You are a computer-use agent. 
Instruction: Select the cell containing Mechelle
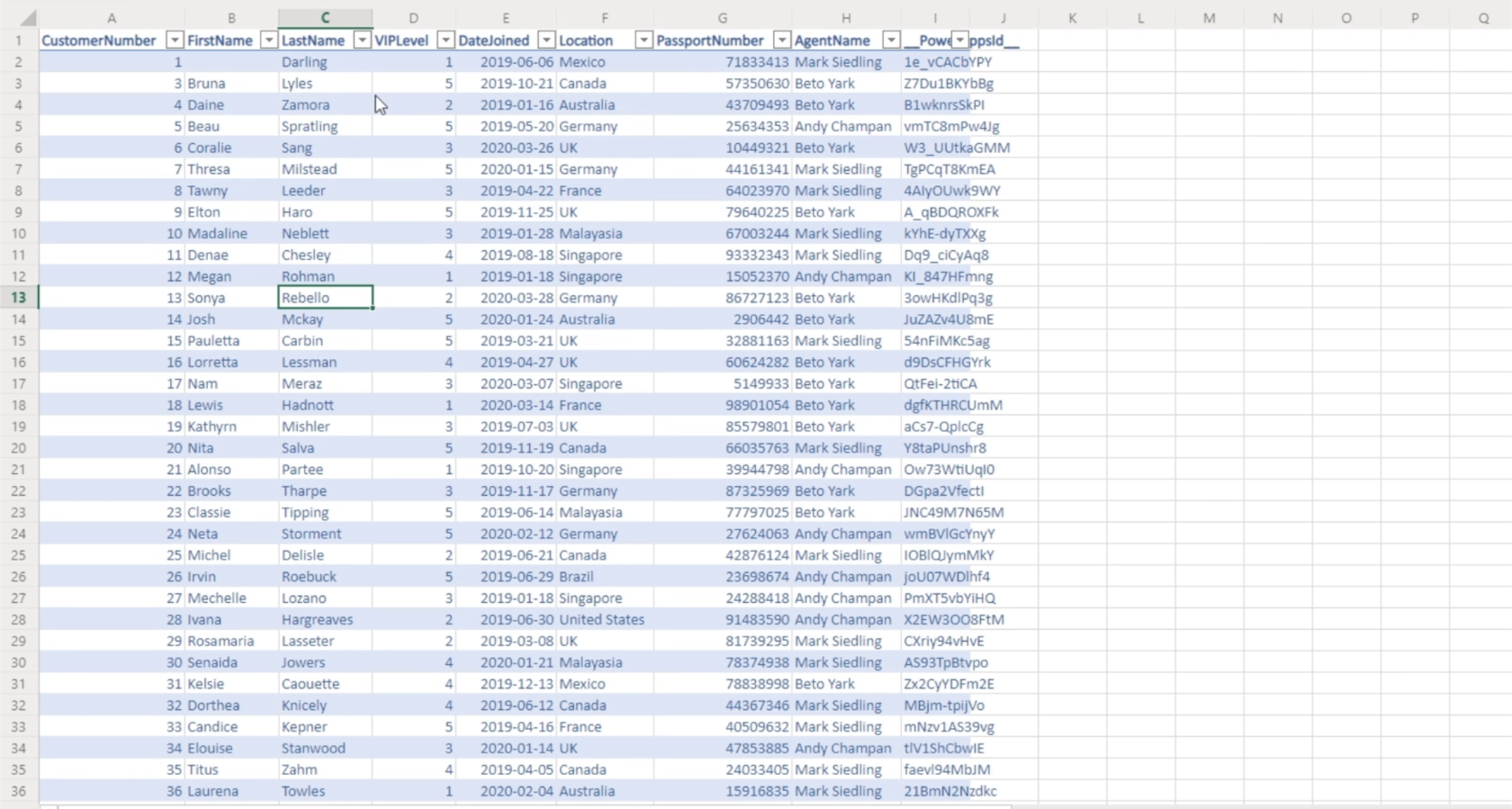231,598
